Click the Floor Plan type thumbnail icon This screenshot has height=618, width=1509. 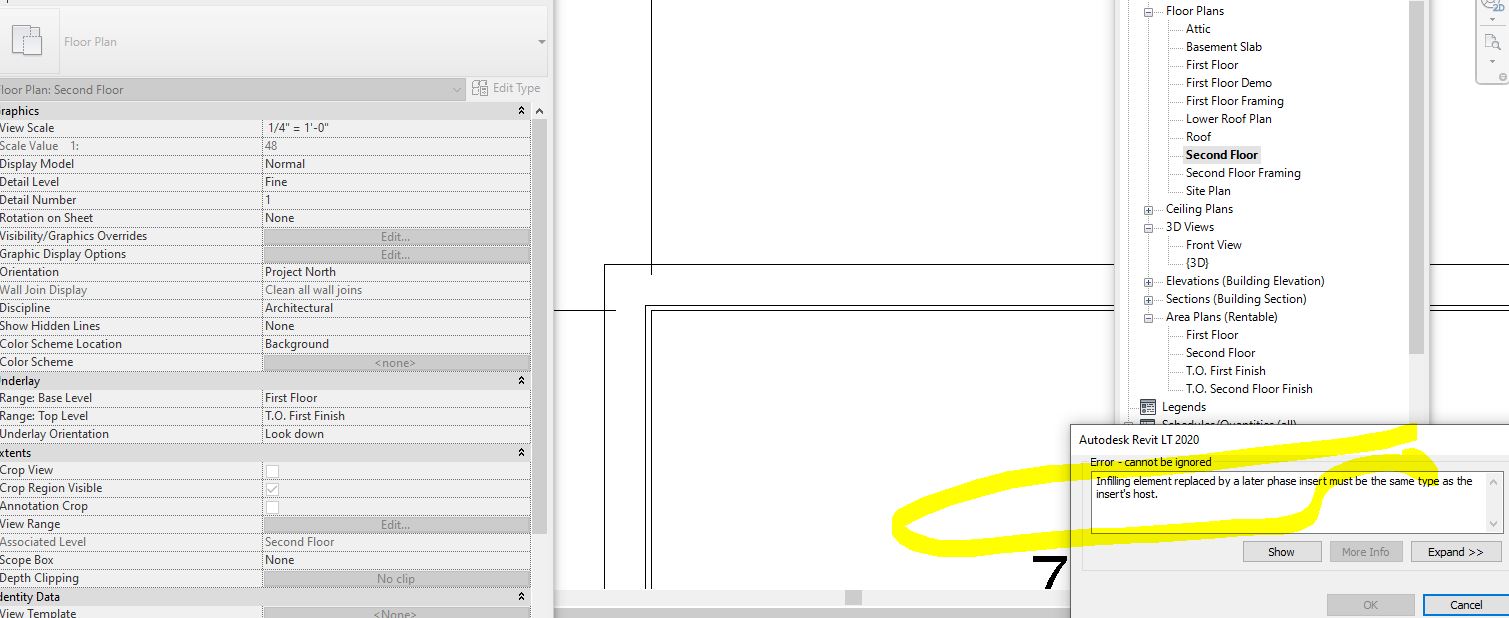(x=27, y=41)
